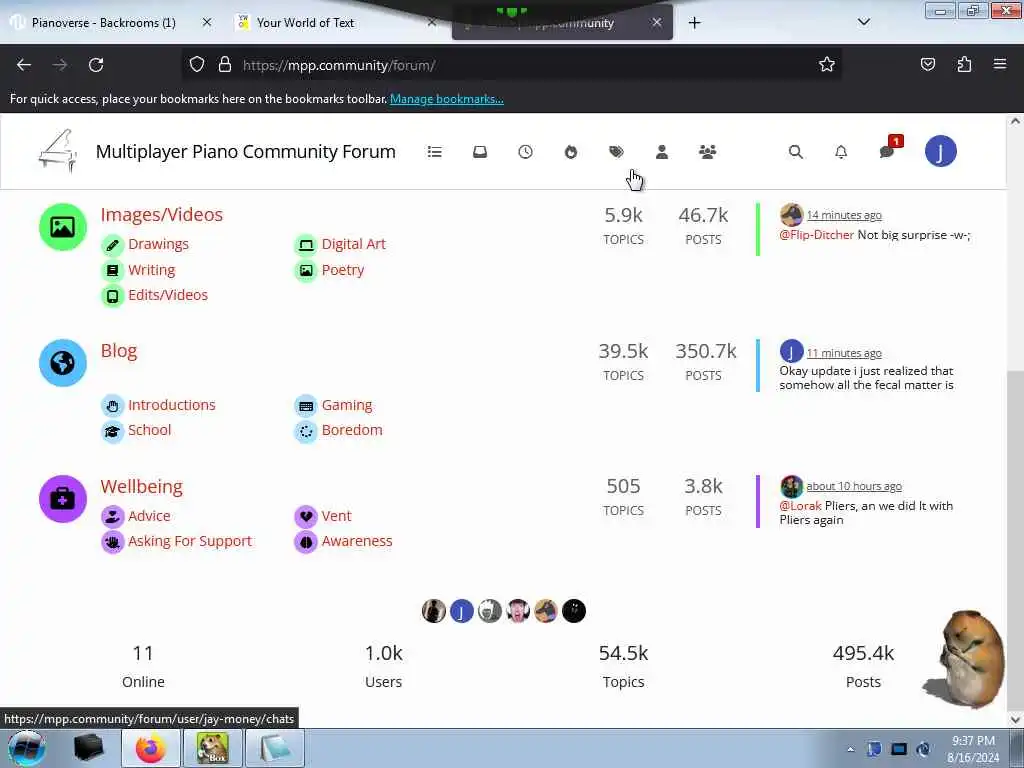Click the purple Wellbeing medkit icon
Viewport: 1024px width, 768px height.
click(x=63, y=499)
